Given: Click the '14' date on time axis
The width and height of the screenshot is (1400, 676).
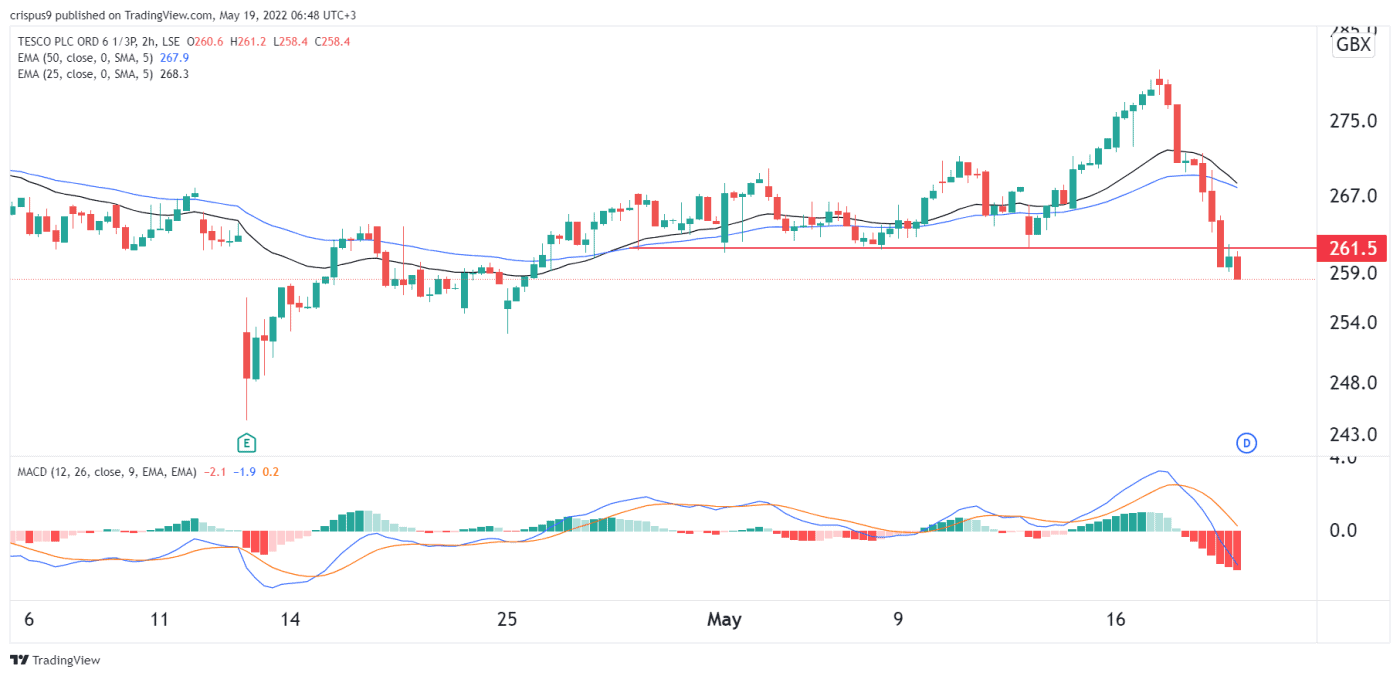Looking at the screenshot, I should click(x=290, y=620).
